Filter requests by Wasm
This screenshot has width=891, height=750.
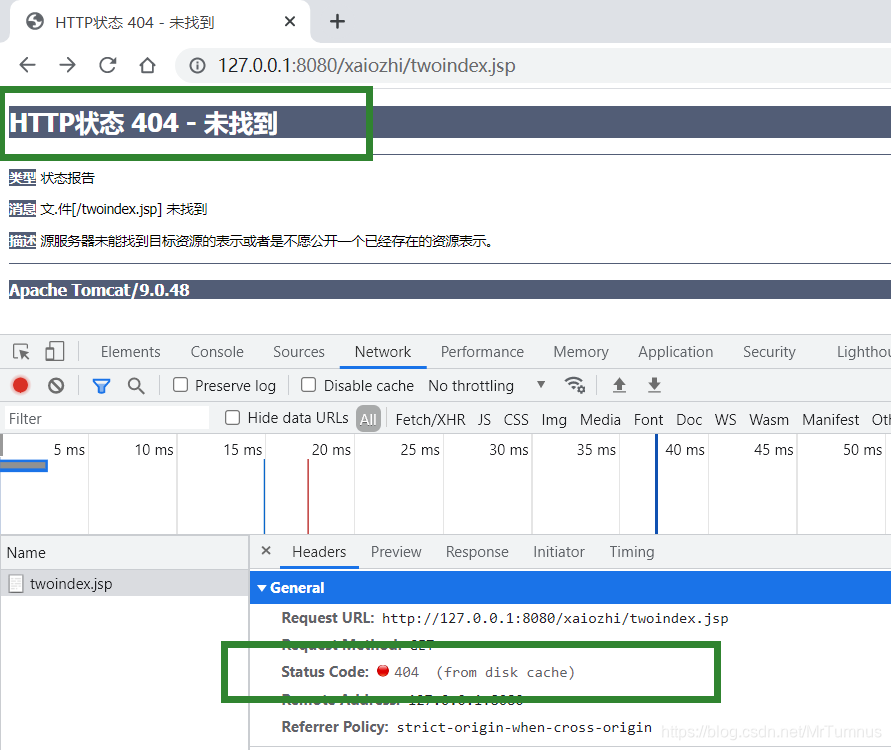tap(769, 419)
